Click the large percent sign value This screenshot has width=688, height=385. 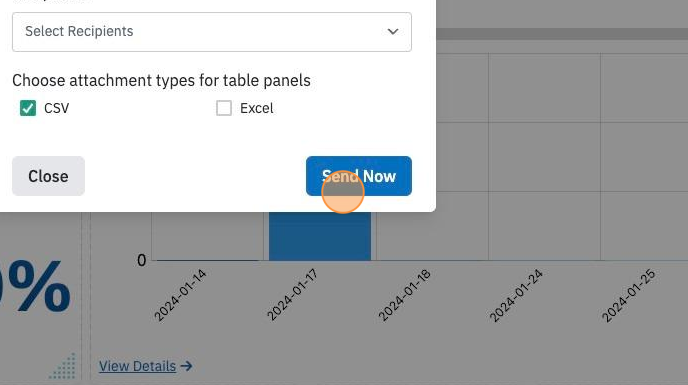click(37, 286)
